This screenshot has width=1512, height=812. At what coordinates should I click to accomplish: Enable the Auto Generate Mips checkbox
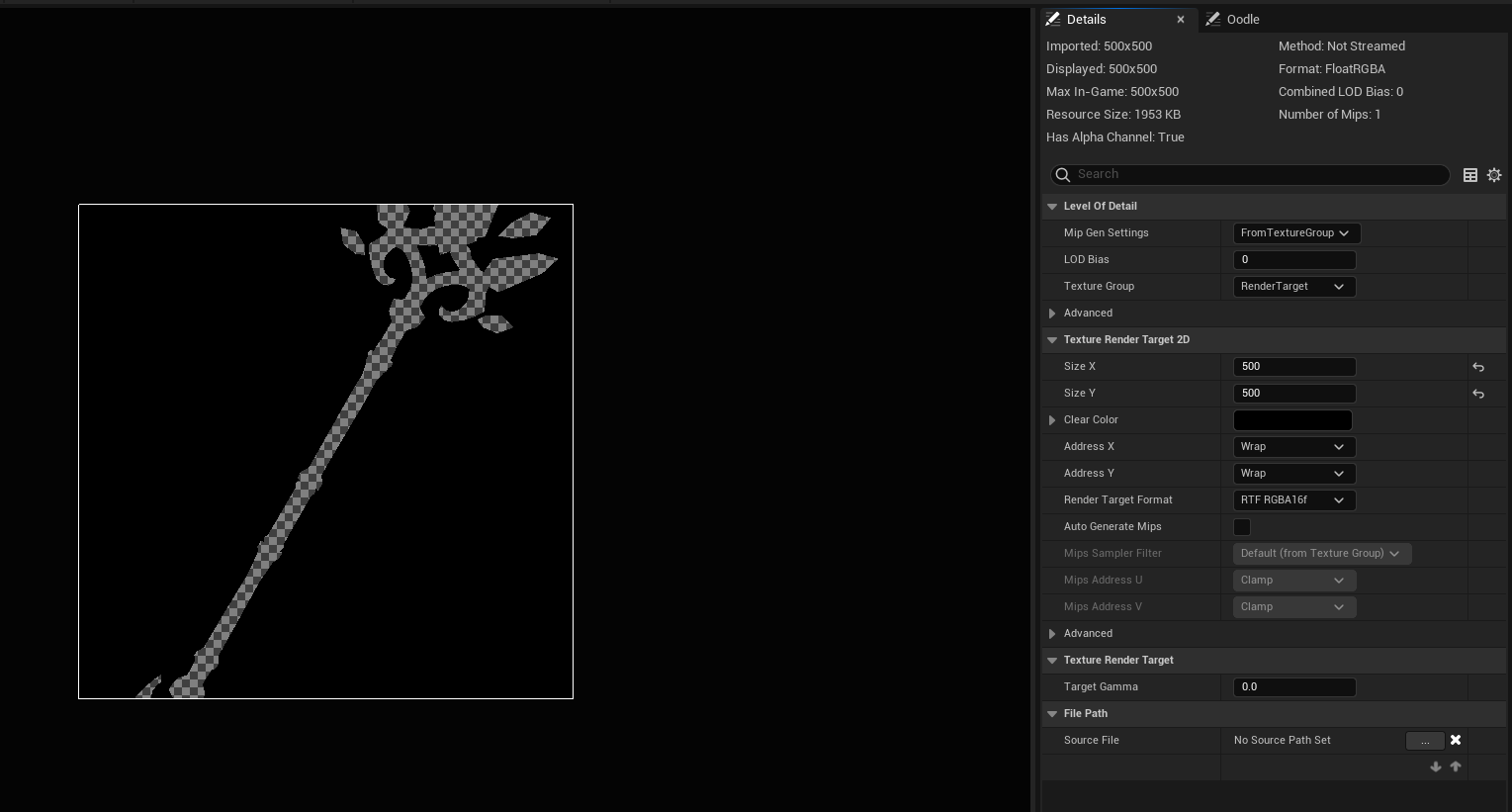1242,527
